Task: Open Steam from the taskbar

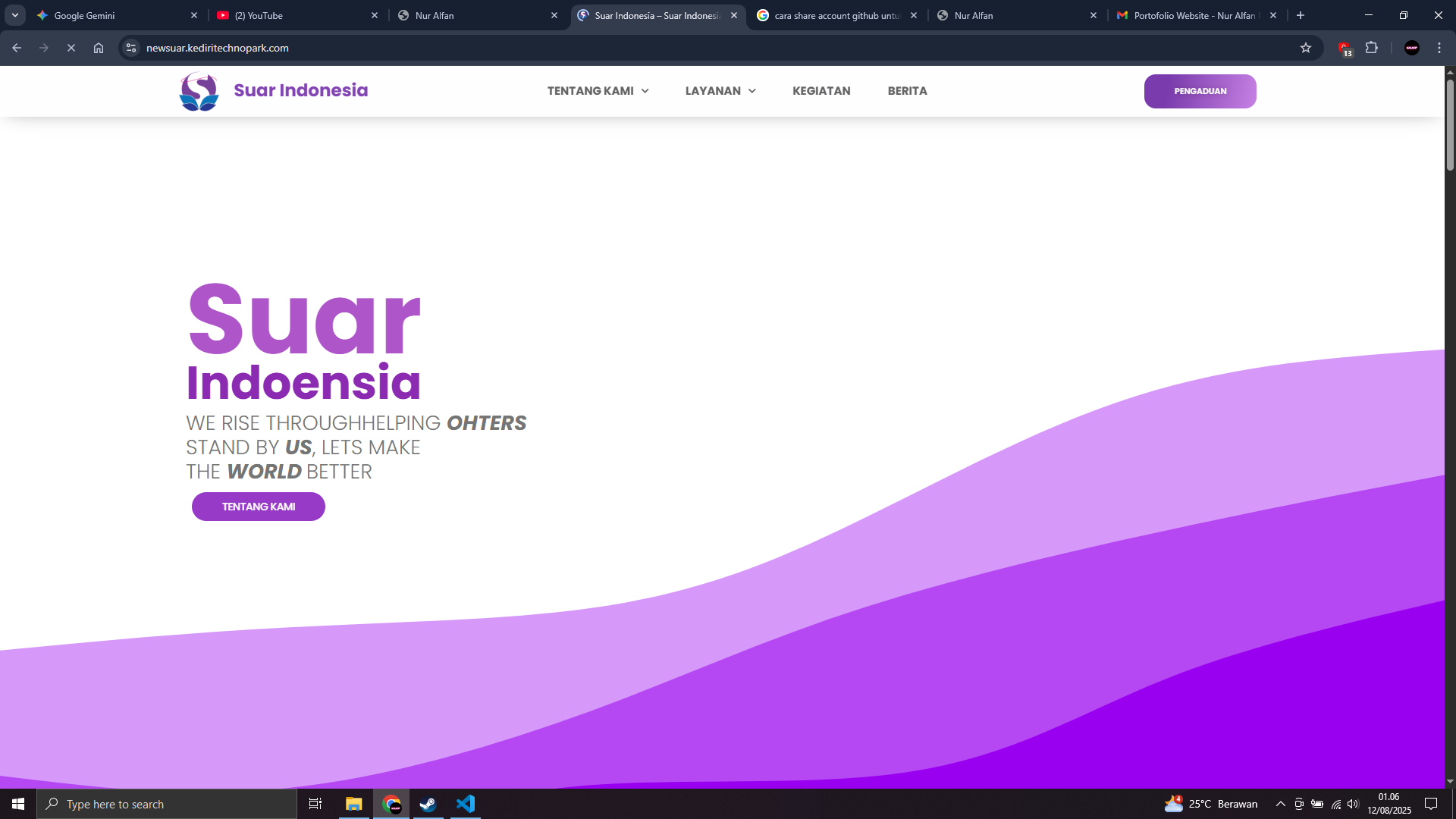Action: click(x=428, y=804)
